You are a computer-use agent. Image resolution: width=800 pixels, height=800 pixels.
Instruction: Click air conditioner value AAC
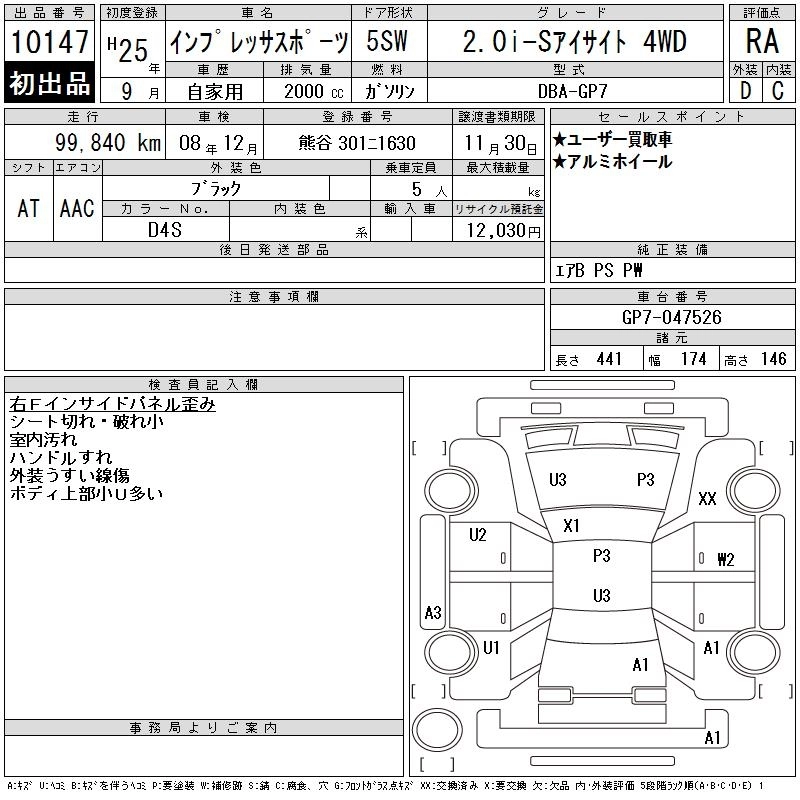pyautogui.click(x=77, y=209)
